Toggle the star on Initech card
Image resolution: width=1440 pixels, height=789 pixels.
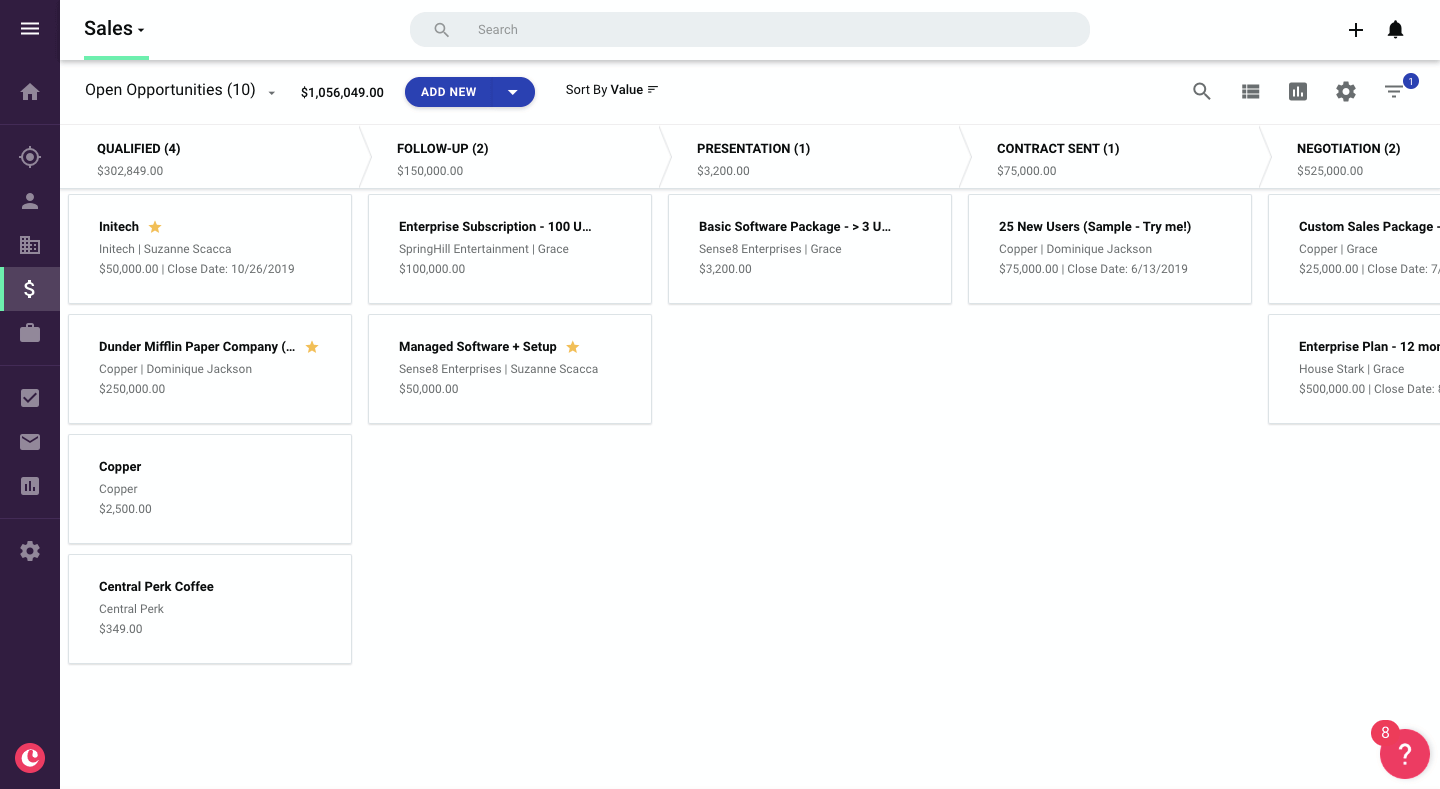click(155, 227)
